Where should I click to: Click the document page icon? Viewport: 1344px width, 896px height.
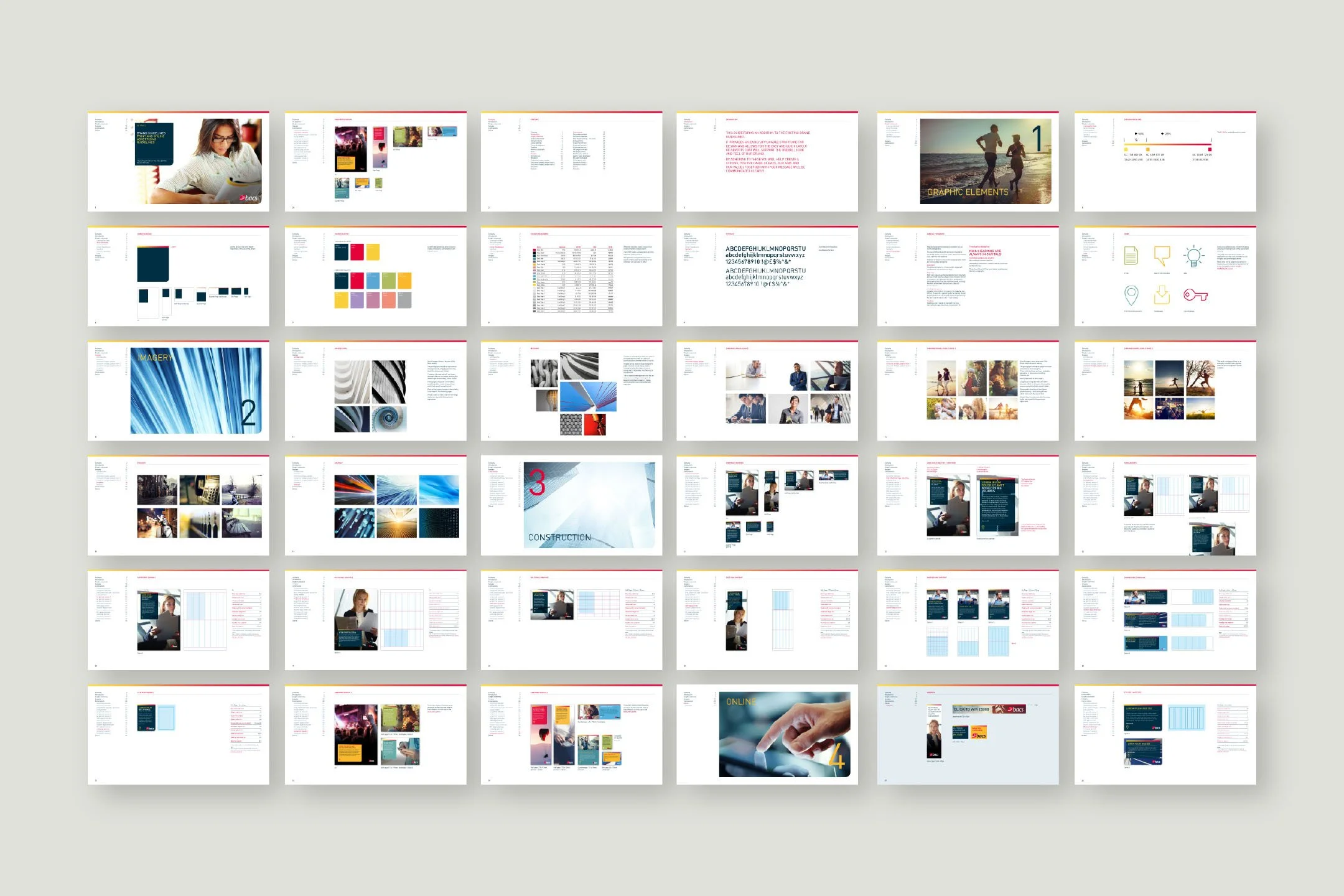(x=1131, y=256)
